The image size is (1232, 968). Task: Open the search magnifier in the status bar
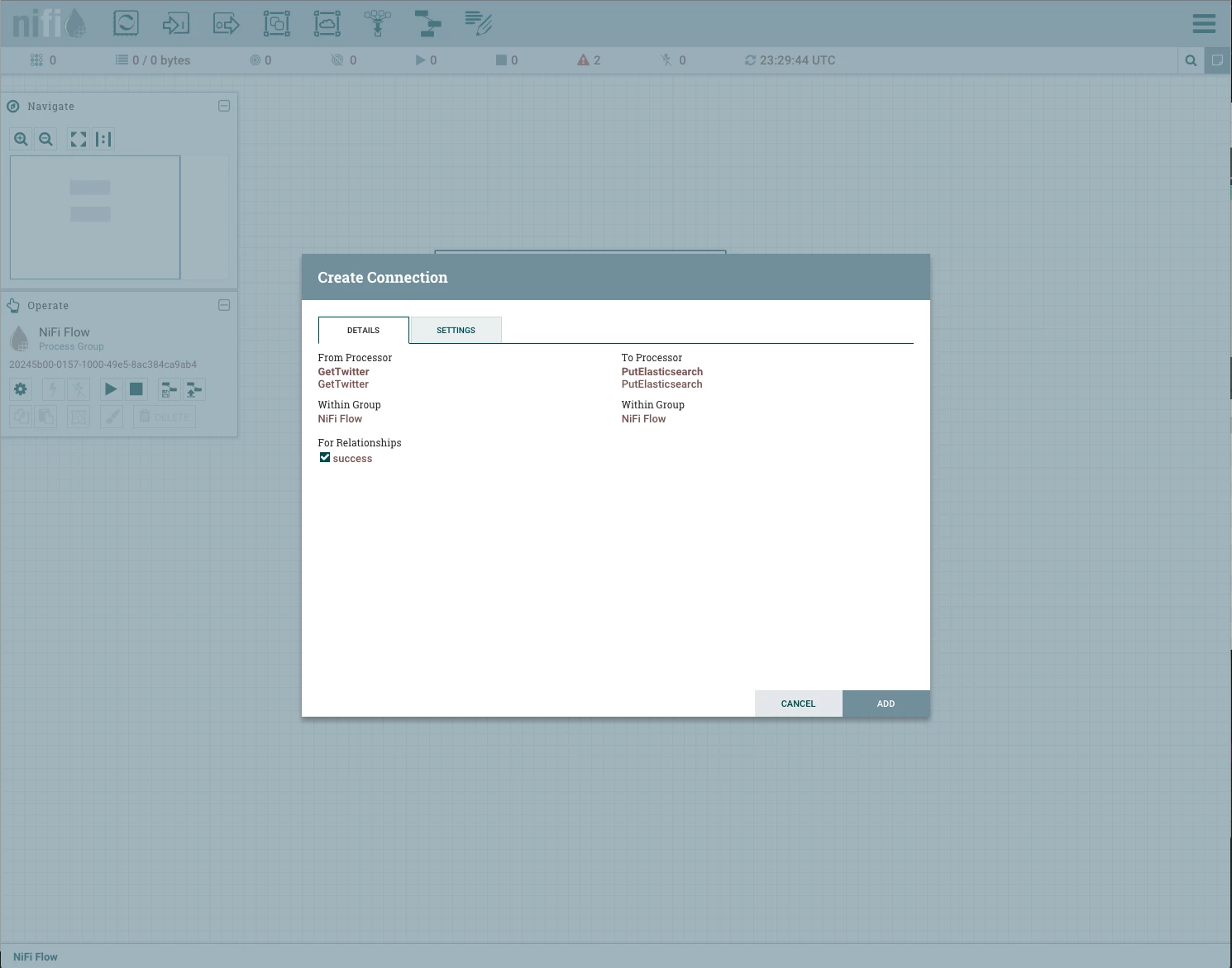1191,60
